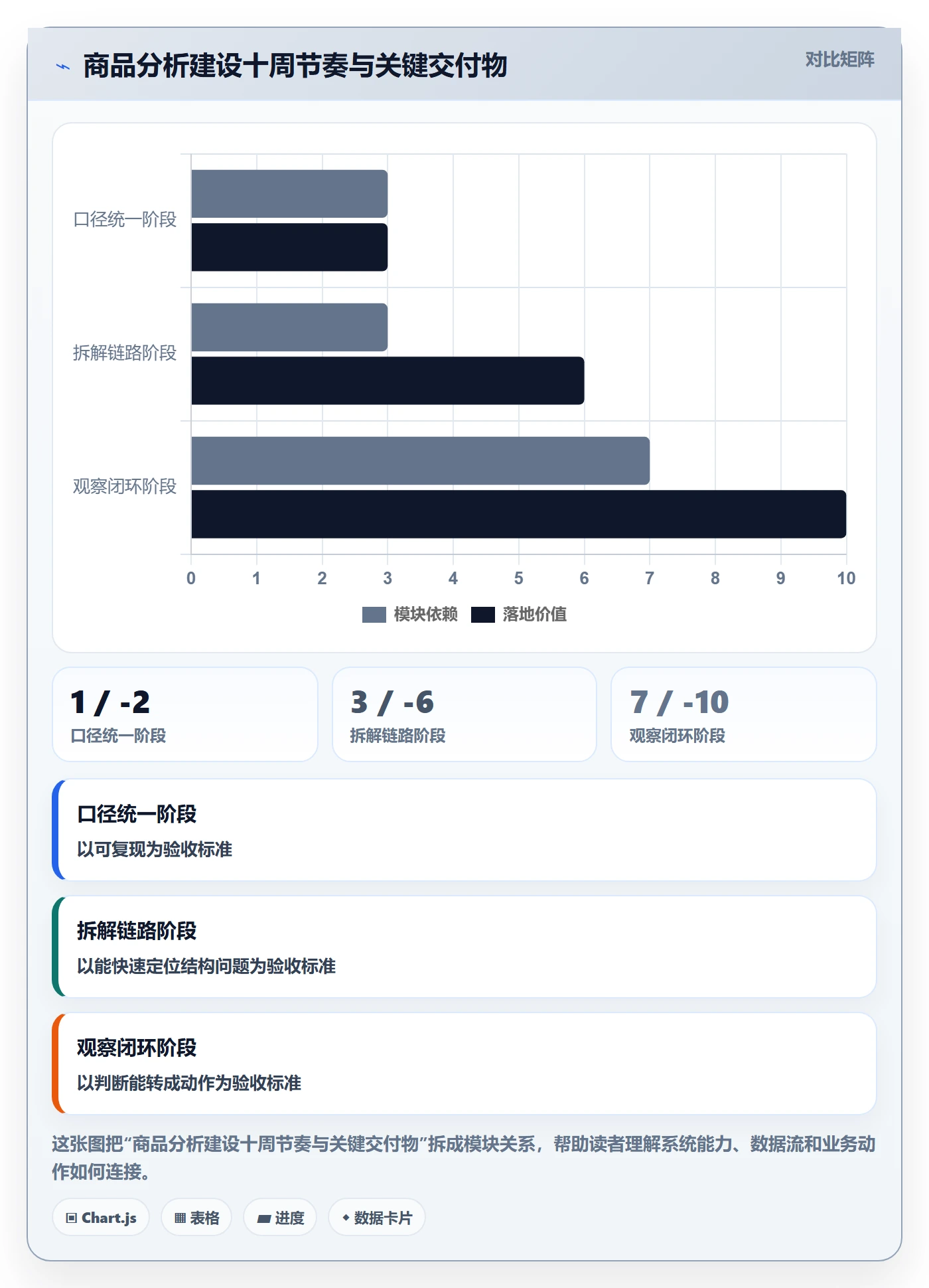This screenshot has height=1288, width=929.
Task: Click the 观察闭环阶段 模块依赖 gray bar
Action: point(421,461)
